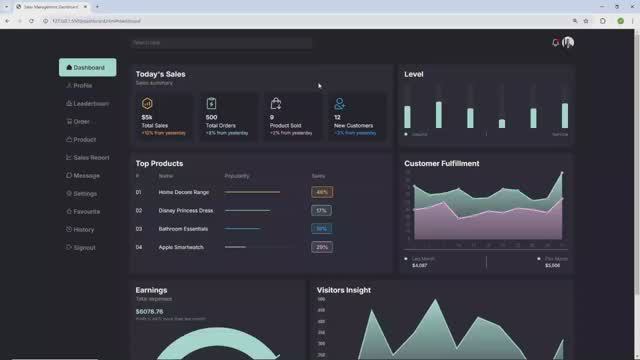The height and width of the screenshot is (360, 640).
Task: Click the browser back arrow
Action: (7, 21)
